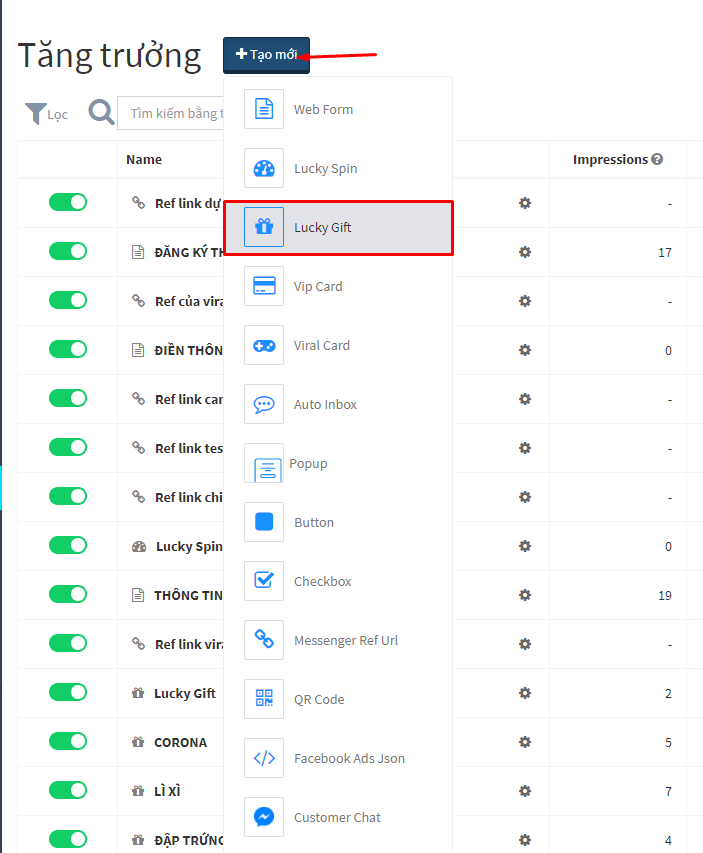703x853 pixels.
Task: Toggle off the Ref link dự campaign switch
Action: pos(68,202)
